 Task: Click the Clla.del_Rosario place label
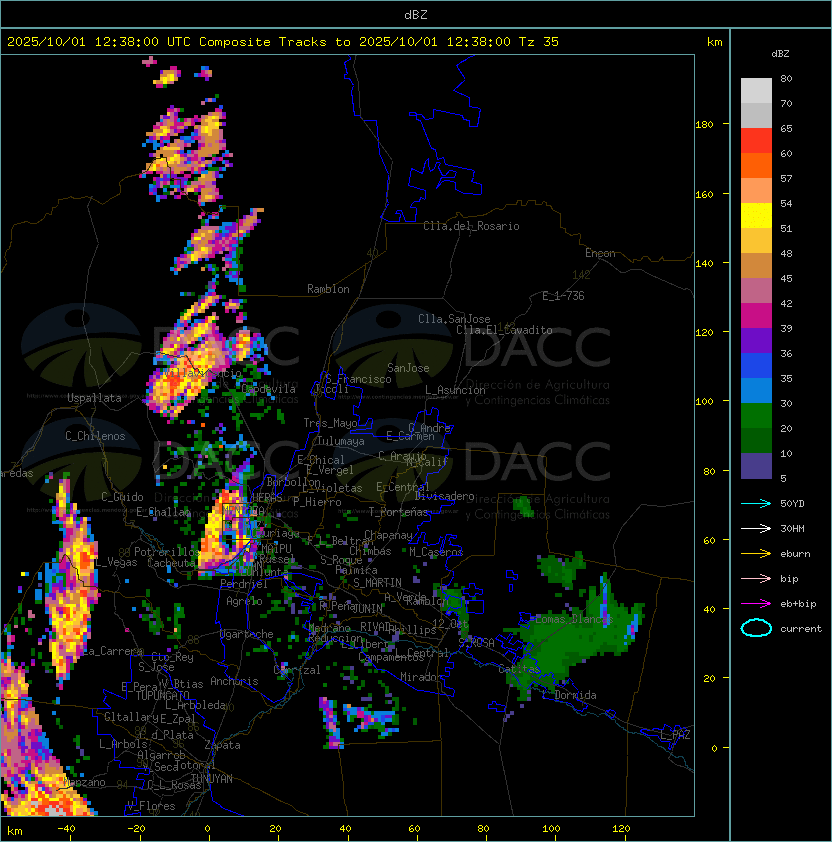[x=471, y=226]
